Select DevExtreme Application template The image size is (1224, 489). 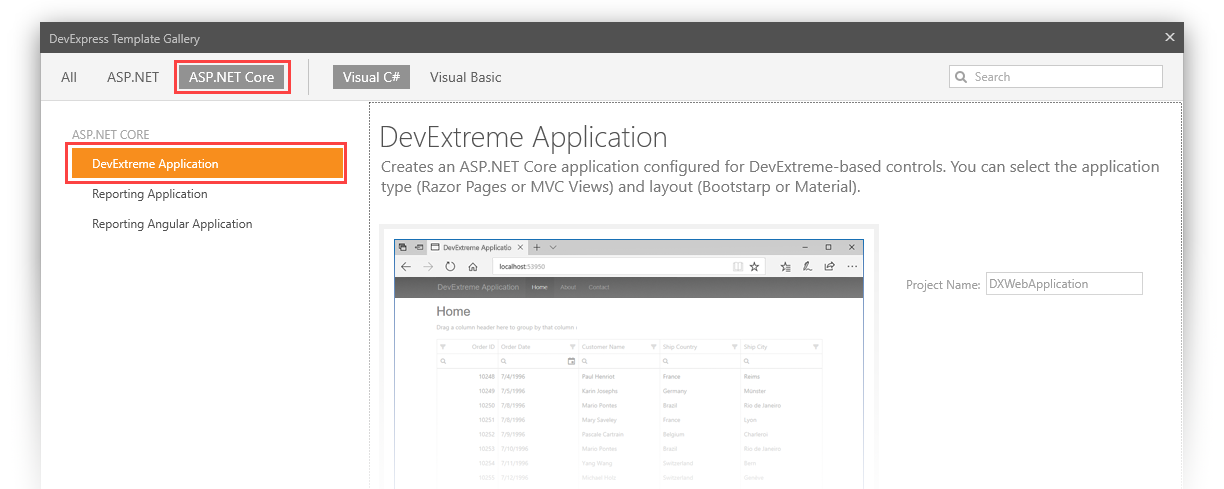(207, 164)
